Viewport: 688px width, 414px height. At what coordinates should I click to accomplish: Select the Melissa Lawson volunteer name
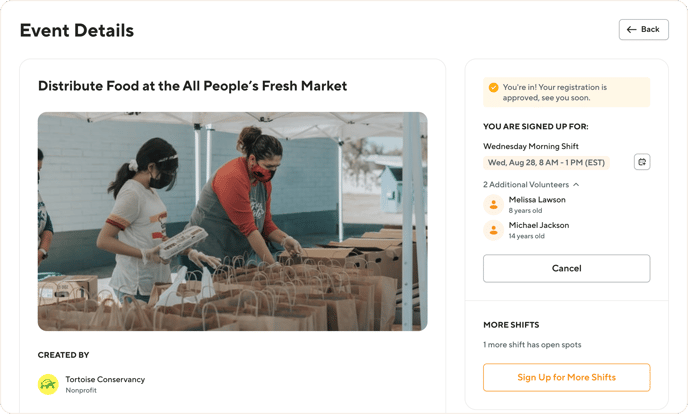click(x=537, y=200)
